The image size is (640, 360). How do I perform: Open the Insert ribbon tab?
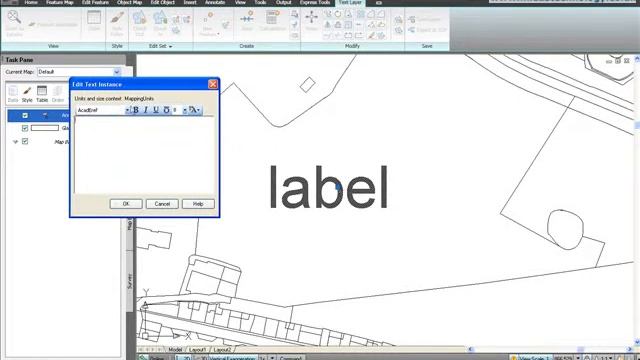[190, 2]
